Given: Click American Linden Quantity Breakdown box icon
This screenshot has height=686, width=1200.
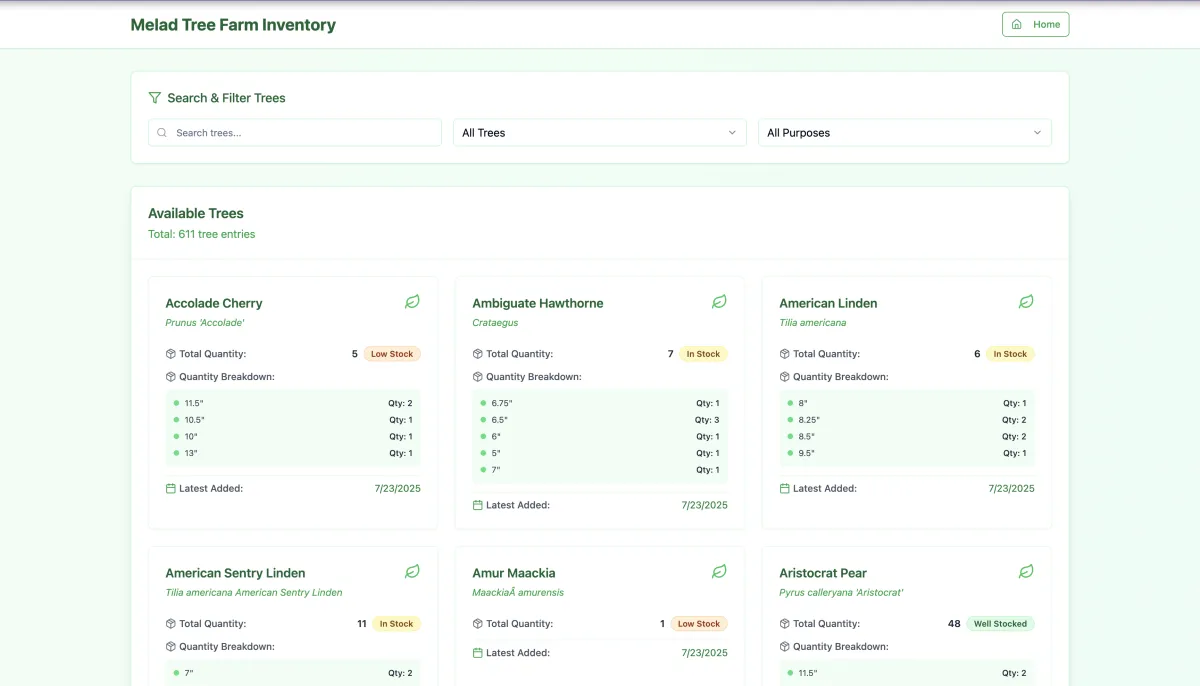Looking at the screenshot, I should 785,377.
